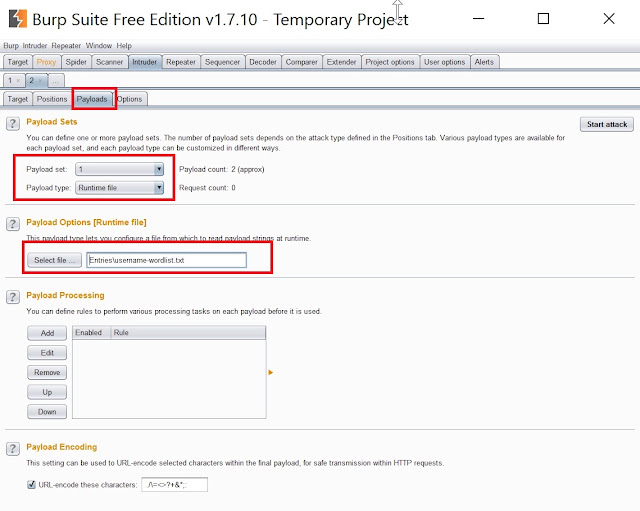Click the Up rule button
Image resolution: width=640 pixels, height=511 pixels.
point(47,392)
